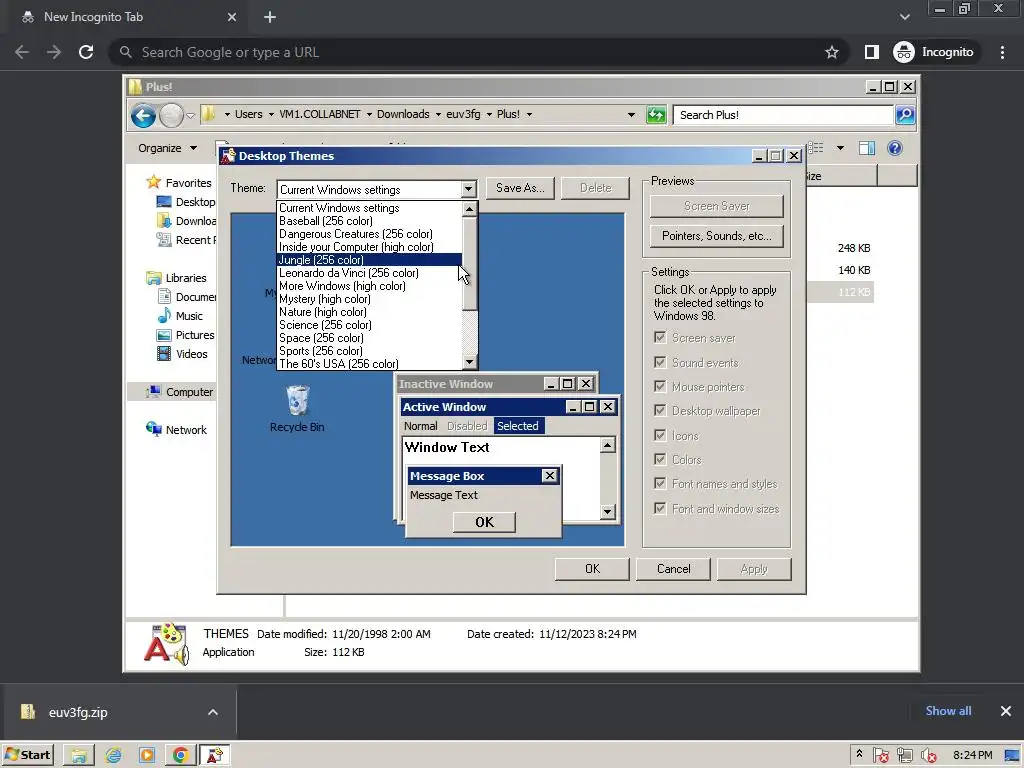Select Computer in navigation pane

pyautogui.click(x=189, y=392)
